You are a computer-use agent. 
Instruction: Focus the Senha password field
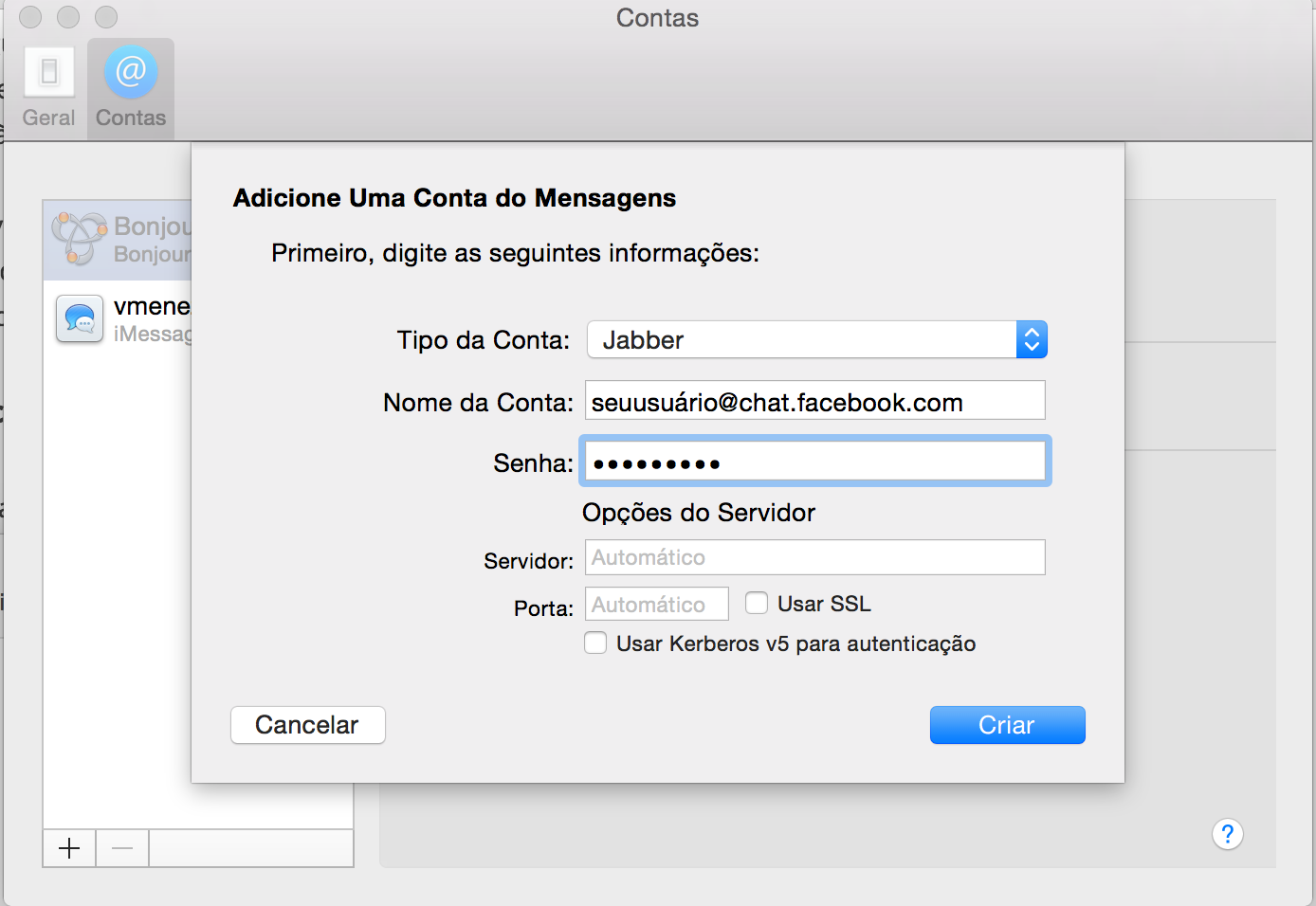(814, 462)
